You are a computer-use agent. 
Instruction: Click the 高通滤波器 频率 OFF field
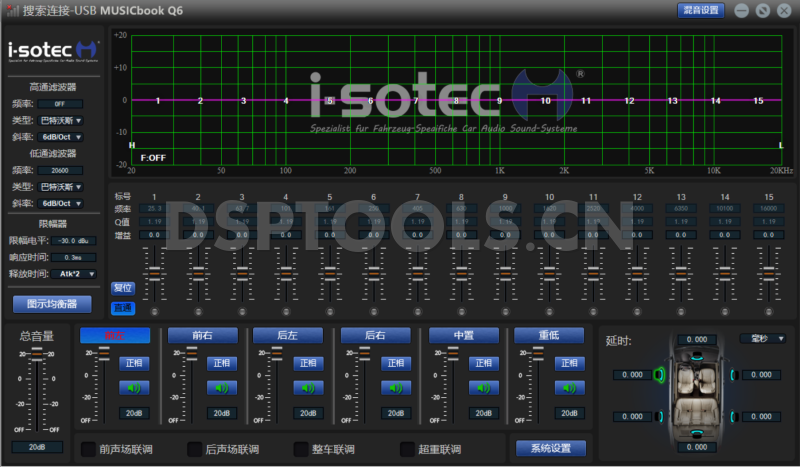[x=60, y=104]
